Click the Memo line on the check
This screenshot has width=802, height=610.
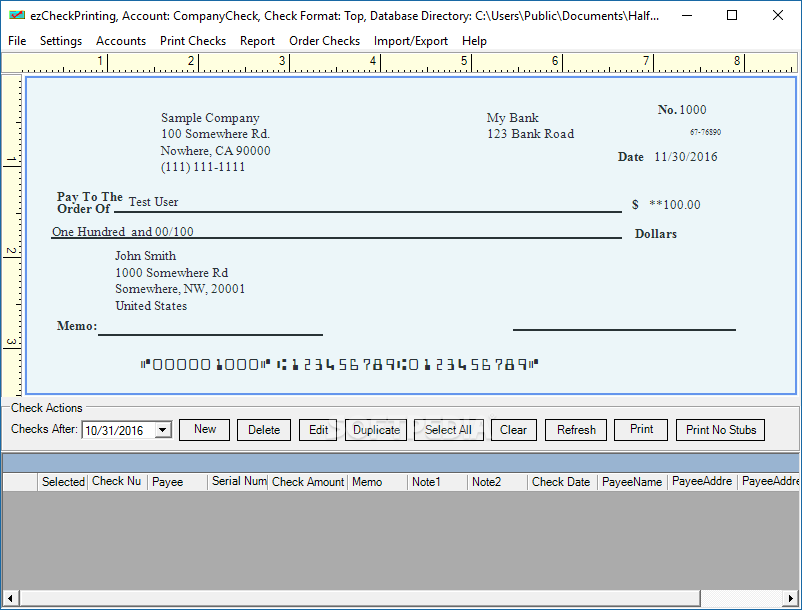point(210,335)
